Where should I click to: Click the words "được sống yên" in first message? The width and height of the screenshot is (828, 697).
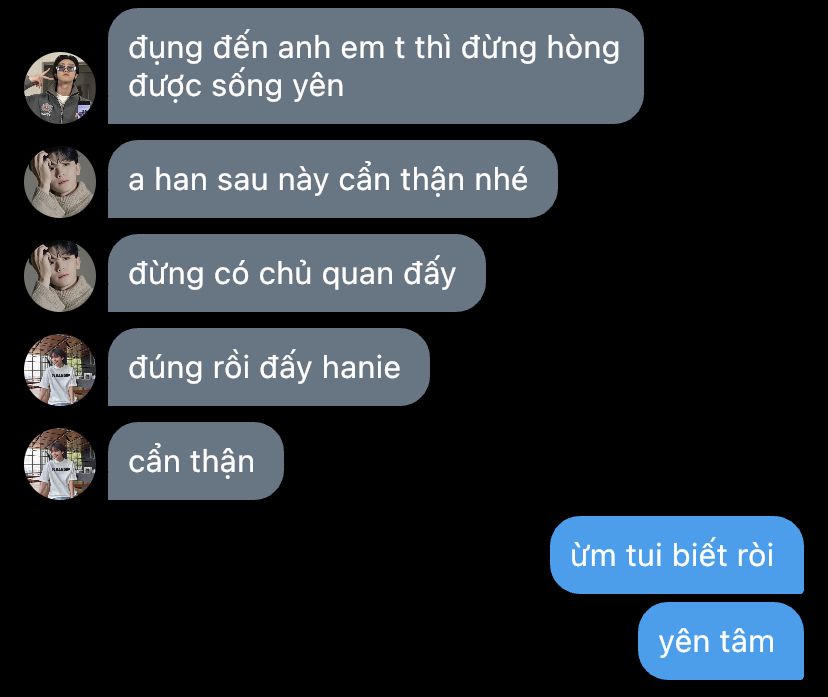pos(236,86)
